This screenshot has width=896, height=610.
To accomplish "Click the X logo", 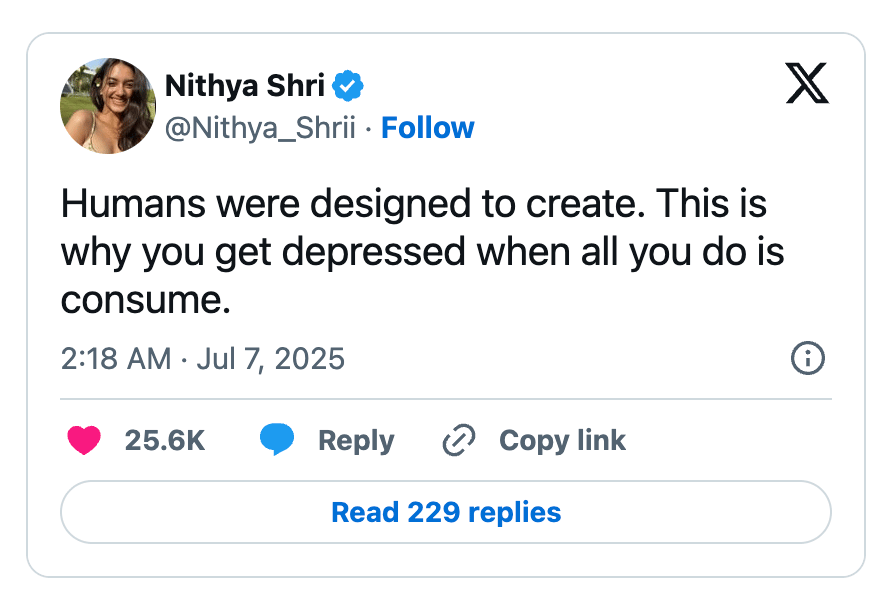I will point(807,87).
